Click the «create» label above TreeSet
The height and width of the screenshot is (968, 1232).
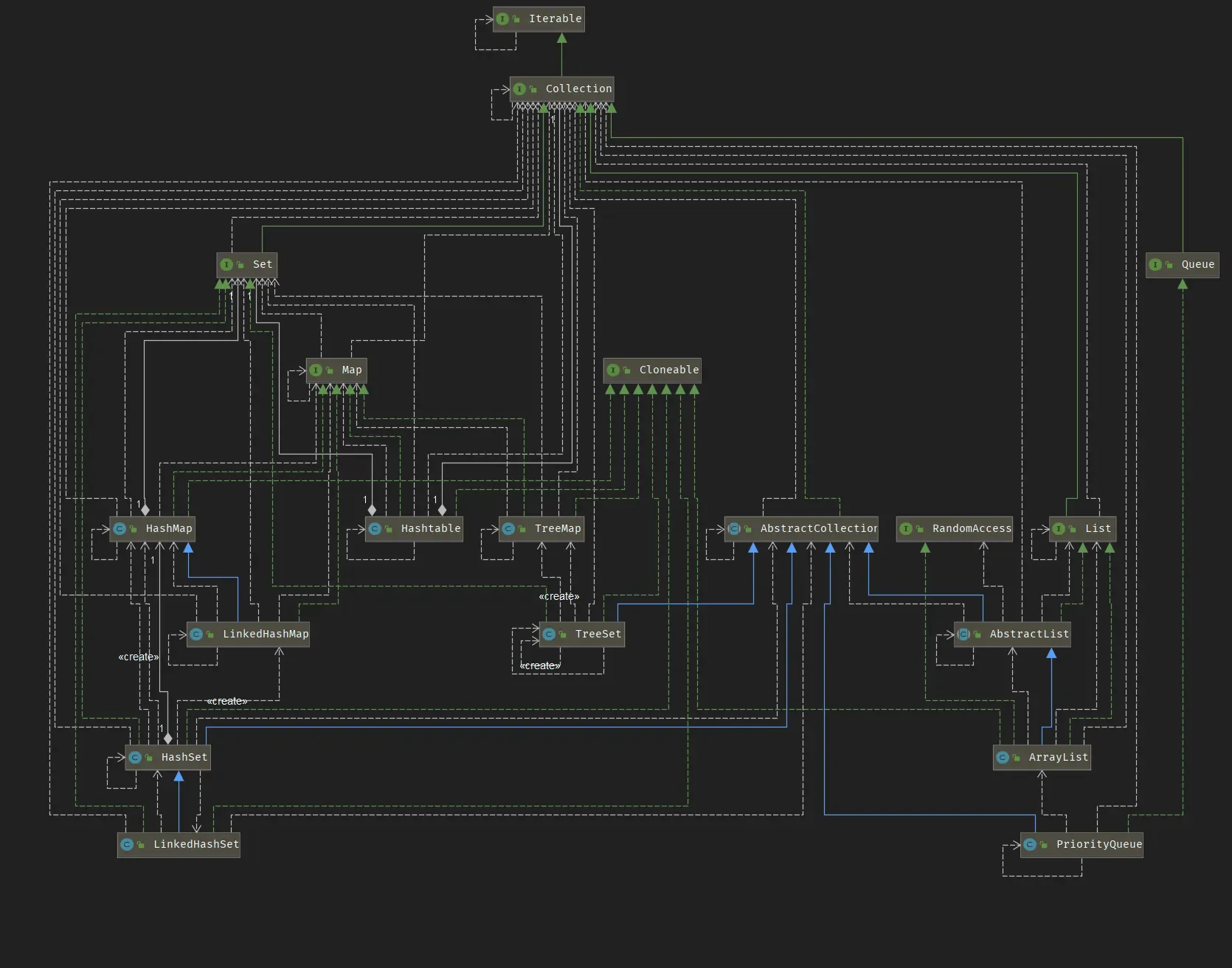pyautogui.click(x=559, y=597)
